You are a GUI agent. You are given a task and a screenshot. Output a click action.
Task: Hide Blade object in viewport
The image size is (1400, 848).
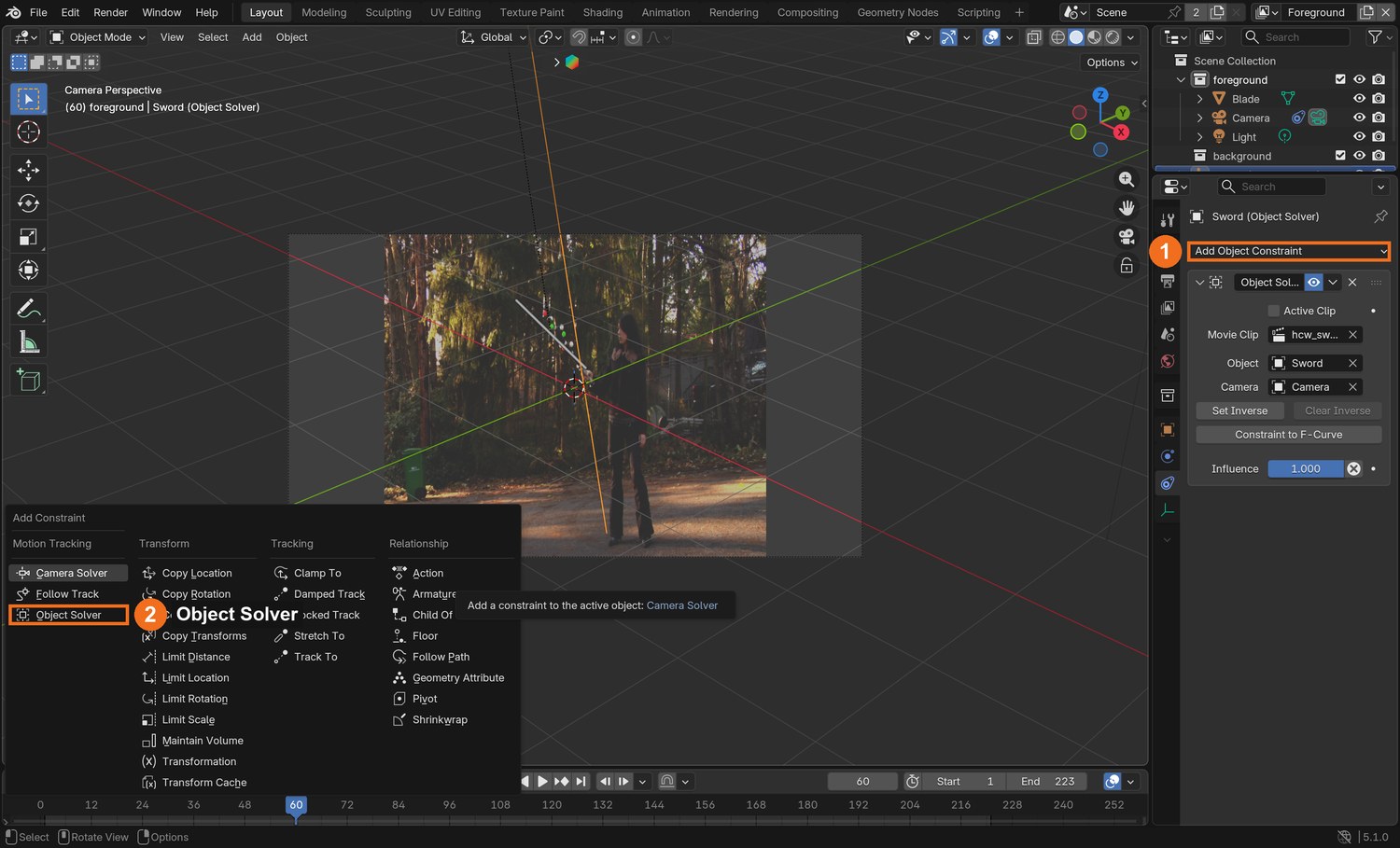click(x=1359, y=99)
